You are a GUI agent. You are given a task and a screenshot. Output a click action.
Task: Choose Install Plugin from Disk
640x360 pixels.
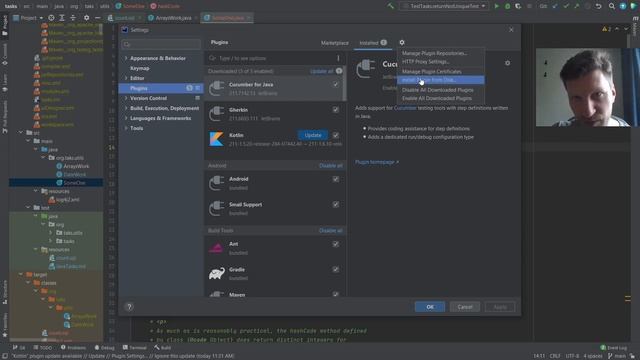(441, 80)
